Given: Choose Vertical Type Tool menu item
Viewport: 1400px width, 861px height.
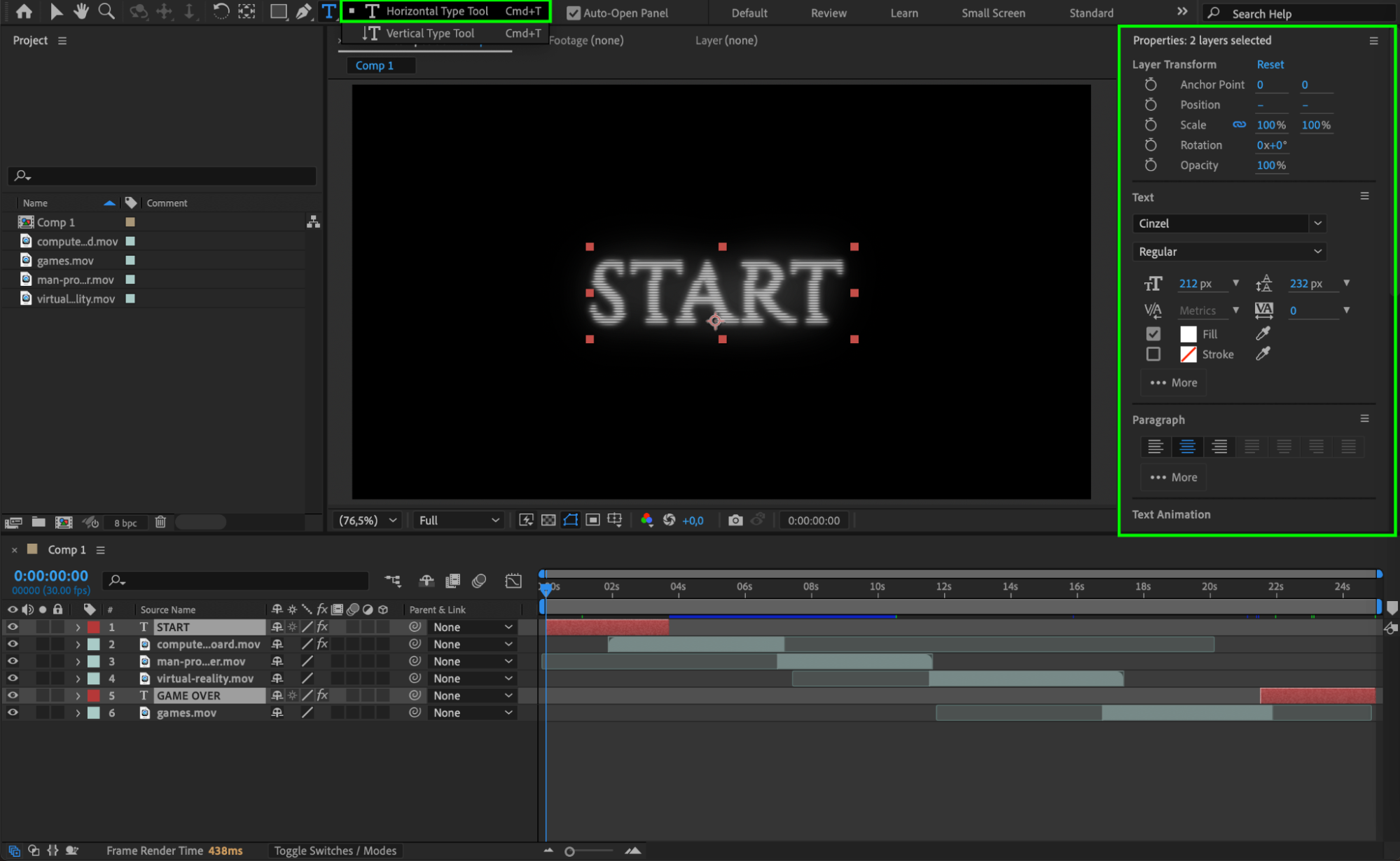Looking at the screenshot, I should coord(430,33).
